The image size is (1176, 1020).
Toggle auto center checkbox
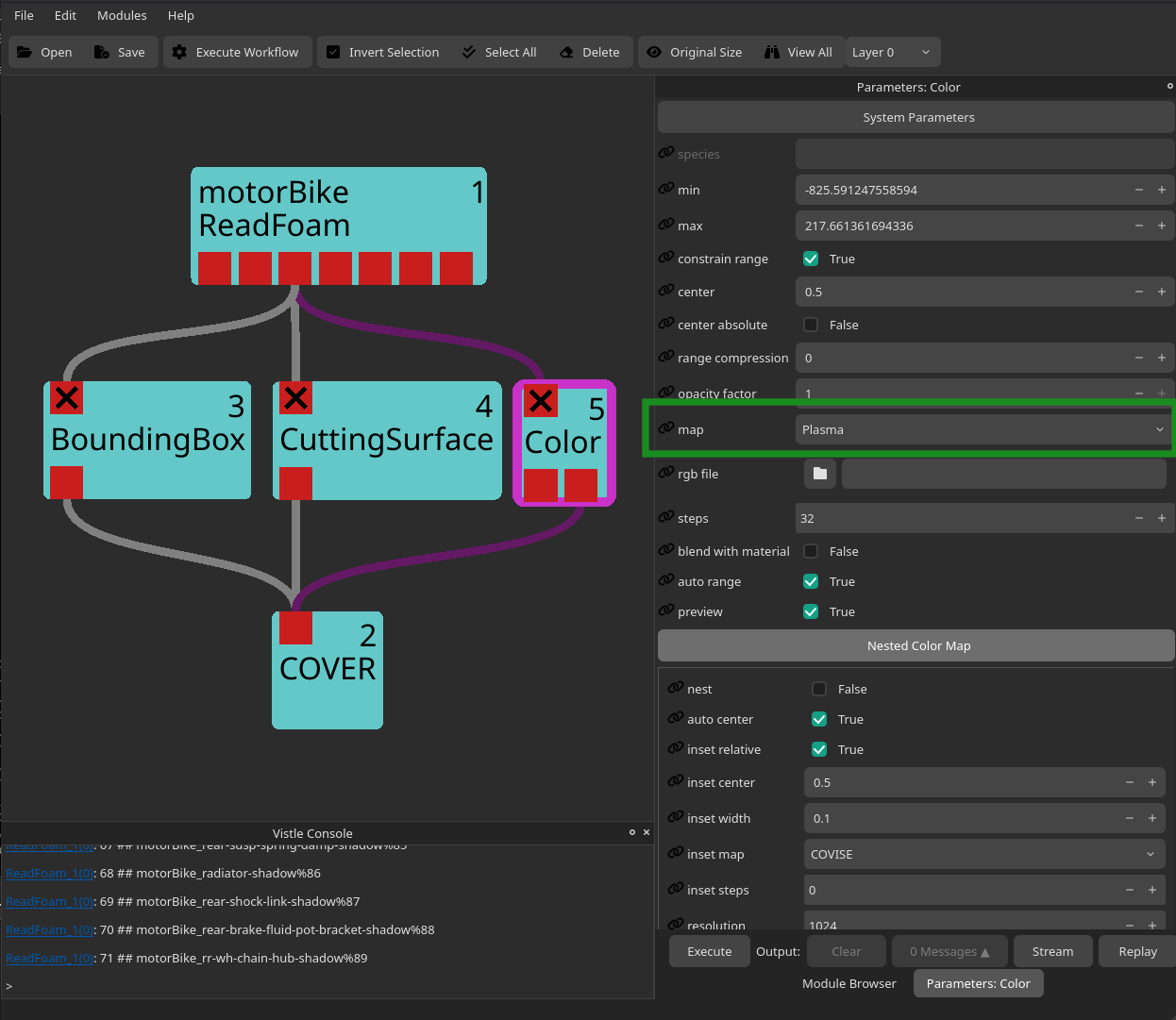pyautogui.click(x=819, y=719)
